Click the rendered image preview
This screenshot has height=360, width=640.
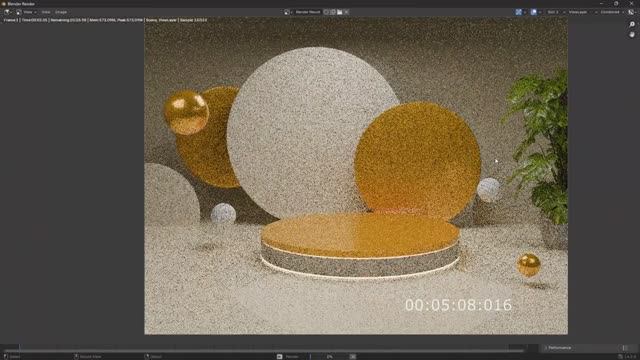point(356,176)
